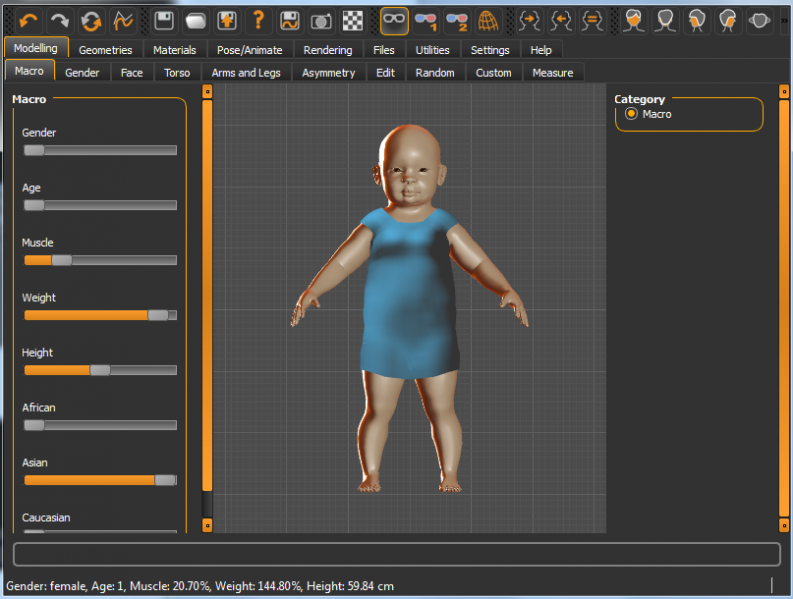This screenshot has width=793, height=599.
Task: Click the left panel scrollbar down arrow
Action: pos(207,524)
